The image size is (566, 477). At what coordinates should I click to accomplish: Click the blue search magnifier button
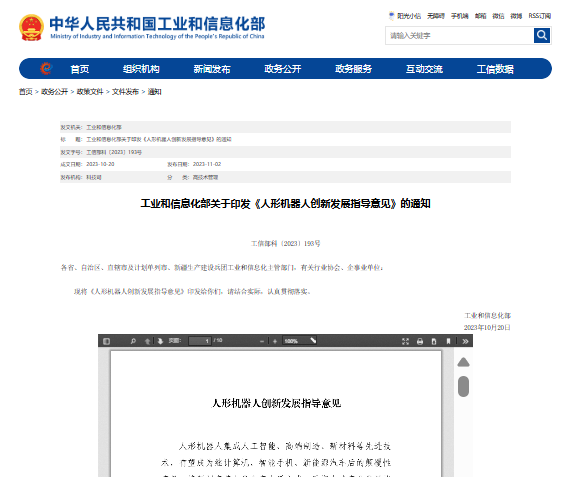point(541,35)
